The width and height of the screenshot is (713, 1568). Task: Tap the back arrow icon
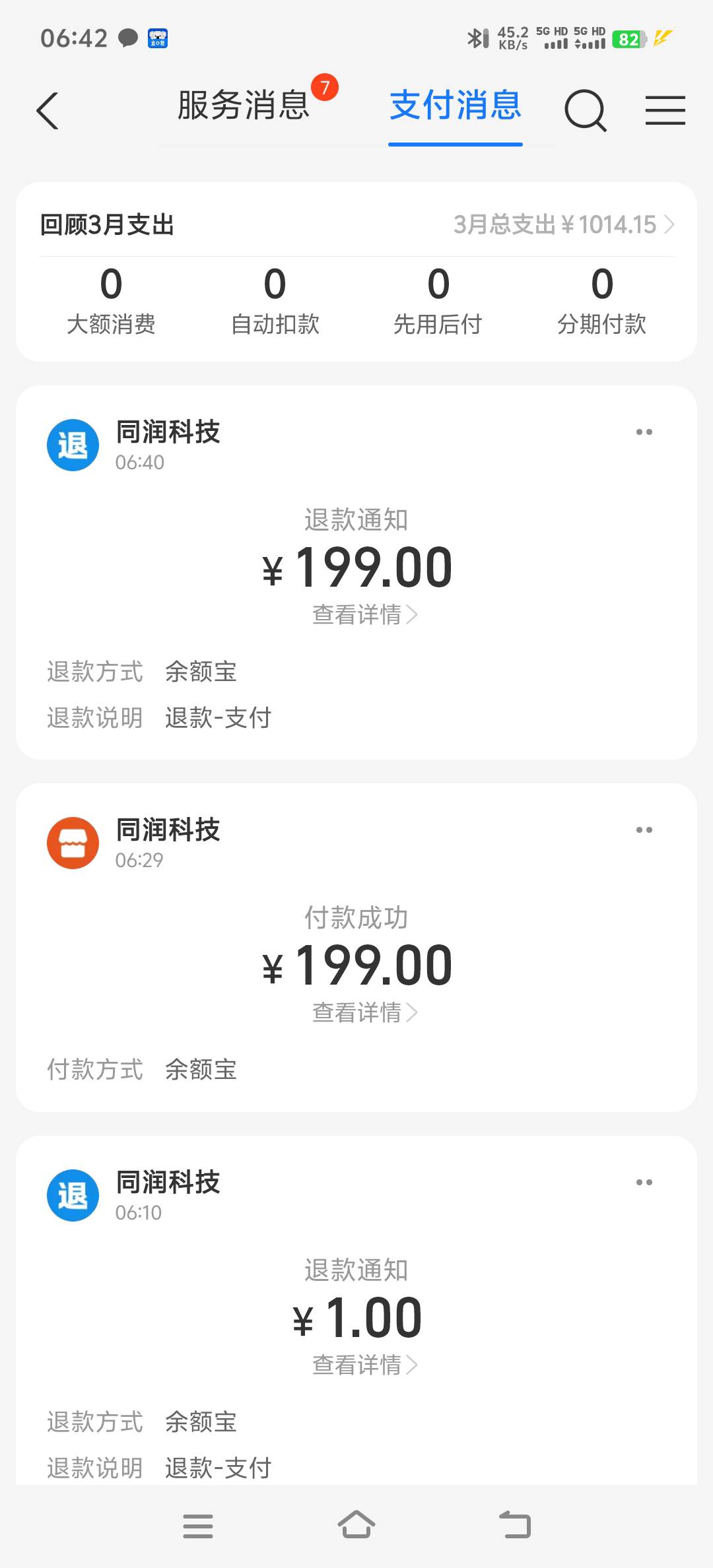(48, 110)
